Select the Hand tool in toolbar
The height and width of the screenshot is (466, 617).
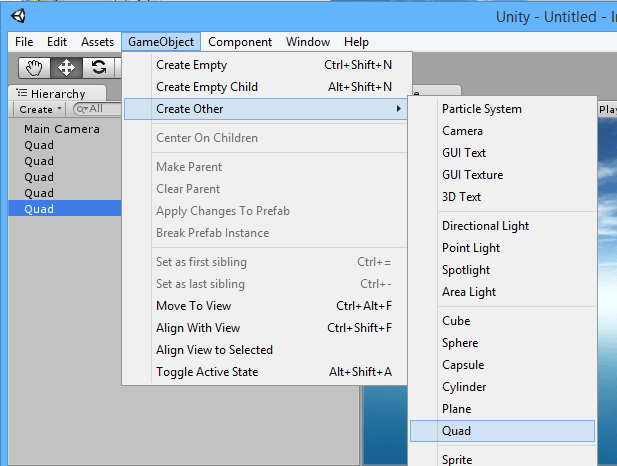coord(35,68)
